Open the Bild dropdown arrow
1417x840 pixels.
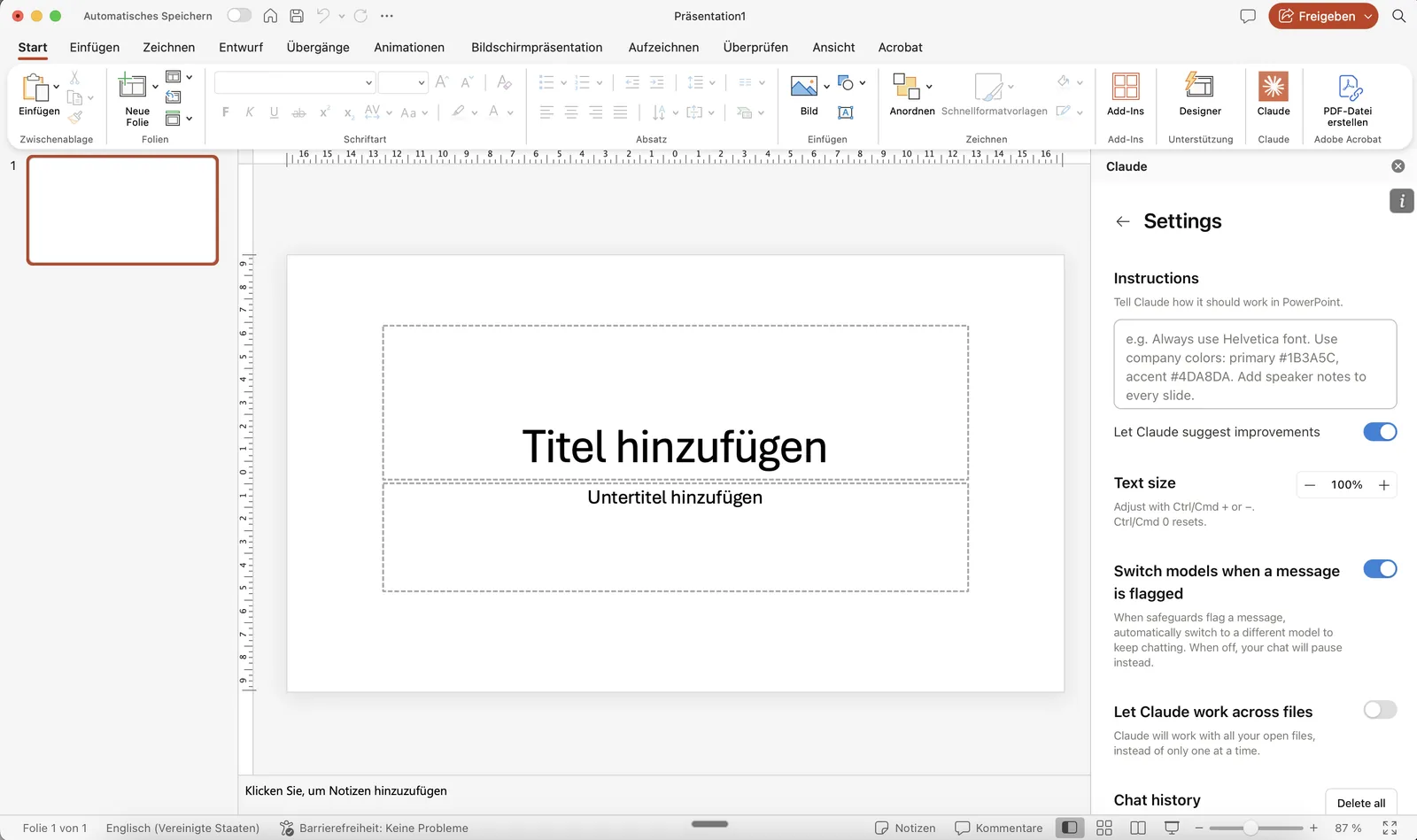point(826,86)
